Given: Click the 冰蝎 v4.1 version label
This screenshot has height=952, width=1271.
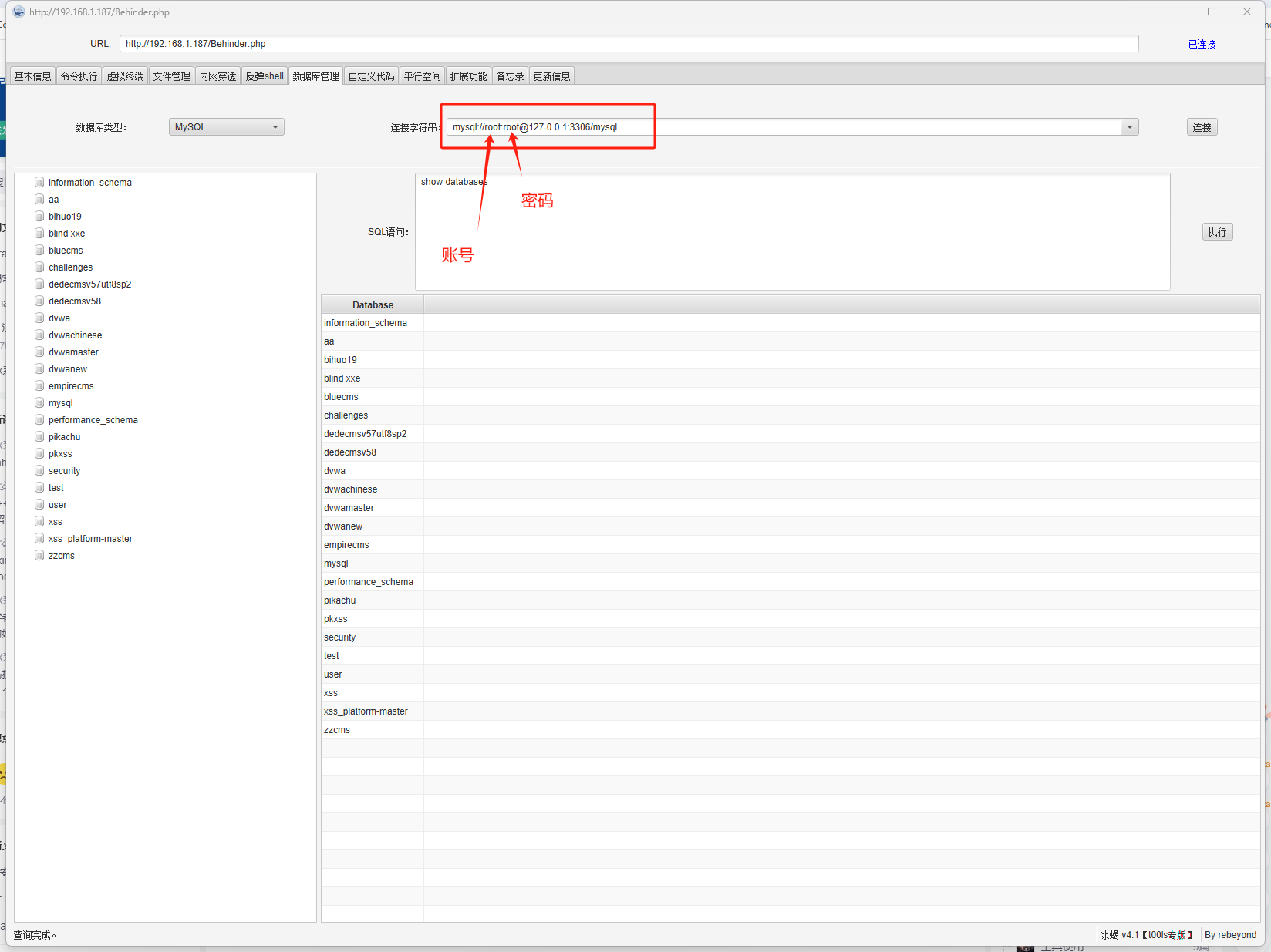Looking at the screenshot, I should click(1147, 935).
